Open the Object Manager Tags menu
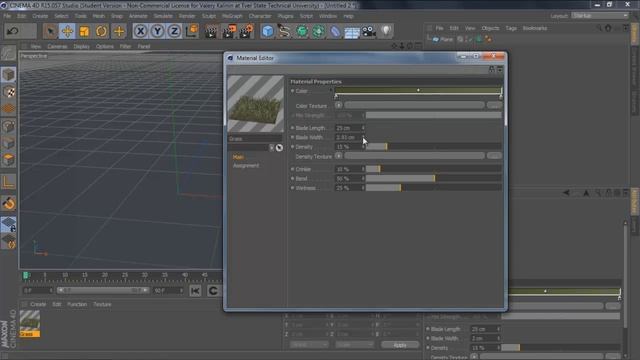This screenshot has height=360, width=640. pyautogui.click(x=511, y=28)
